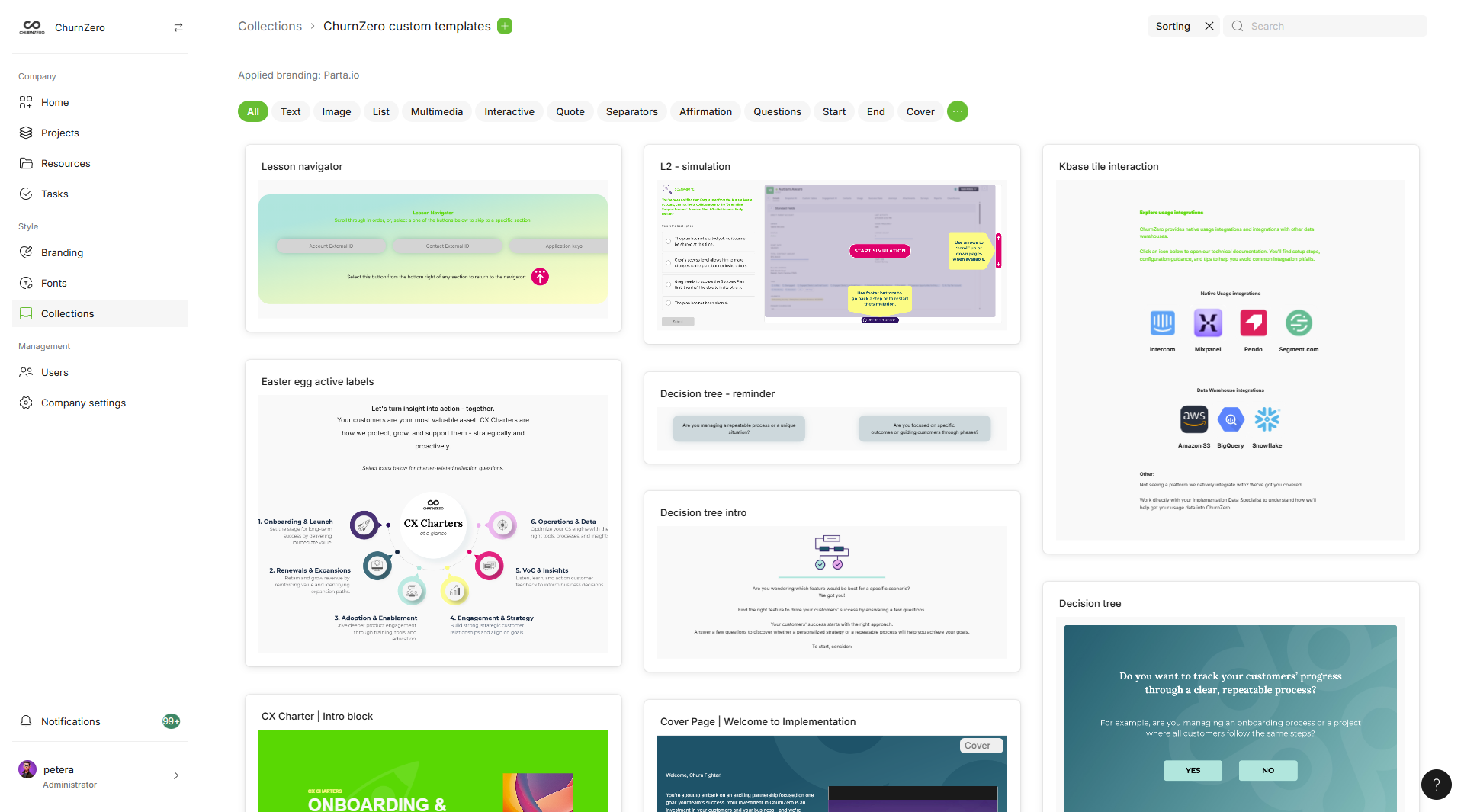This screenshot has height=812, width=1464.
Task: Click NO in the Decision tree preview
Action: pyautogui.click(x=1268, y=770)
